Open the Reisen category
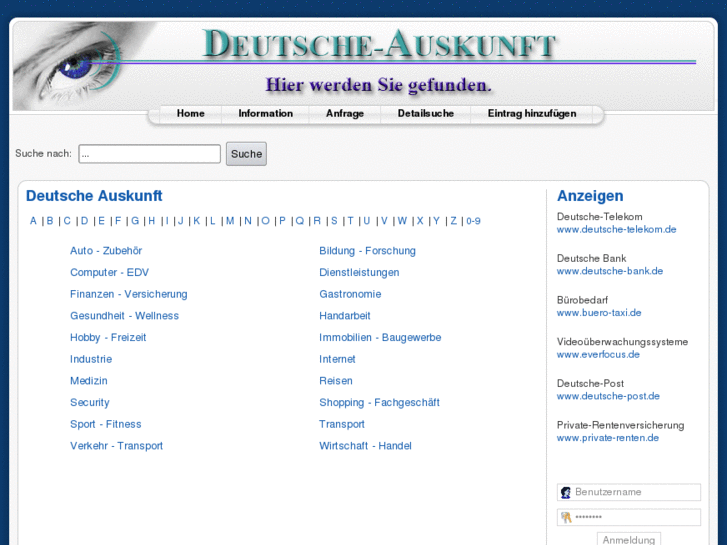Viewport: 727px width, 545px height. coord(336,381)
